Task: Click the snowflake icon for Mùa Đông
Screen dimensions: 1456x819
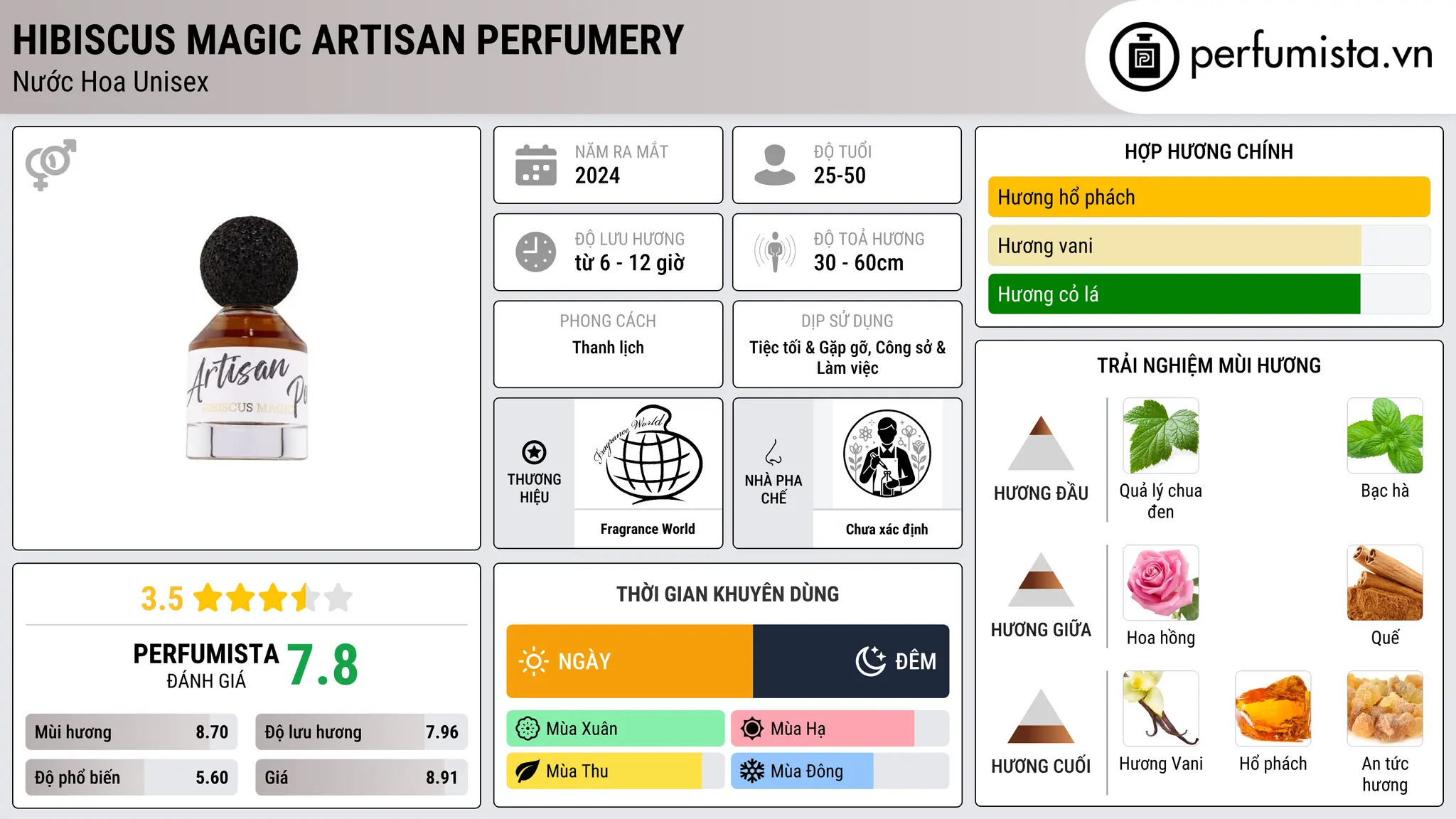Action: (752, 771)
